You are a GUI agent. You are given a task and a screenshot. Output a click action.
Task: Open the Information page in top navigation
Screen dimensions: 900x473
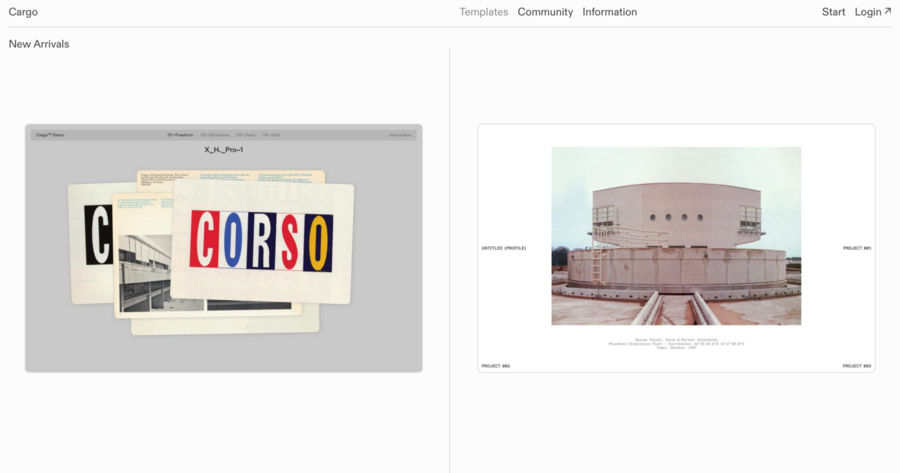click(x=609, y=12)
